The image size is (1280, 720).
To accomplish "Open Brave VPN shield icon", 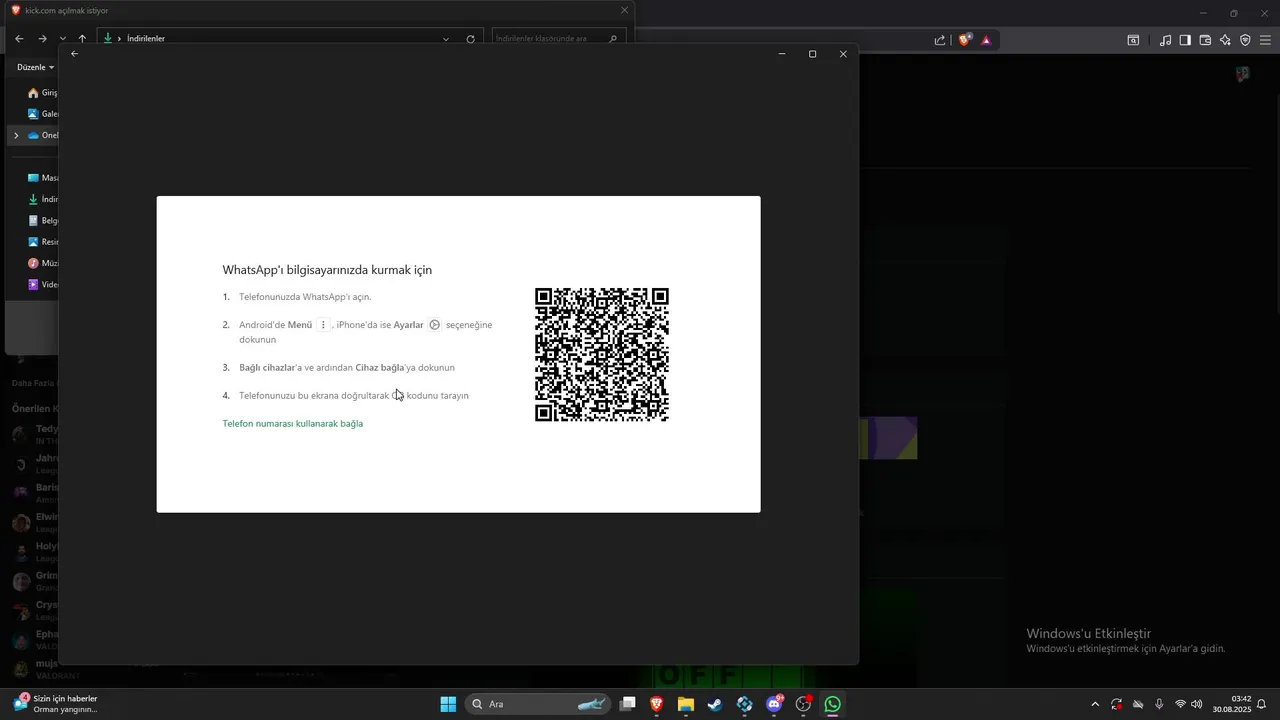I will click(1245, 40).
